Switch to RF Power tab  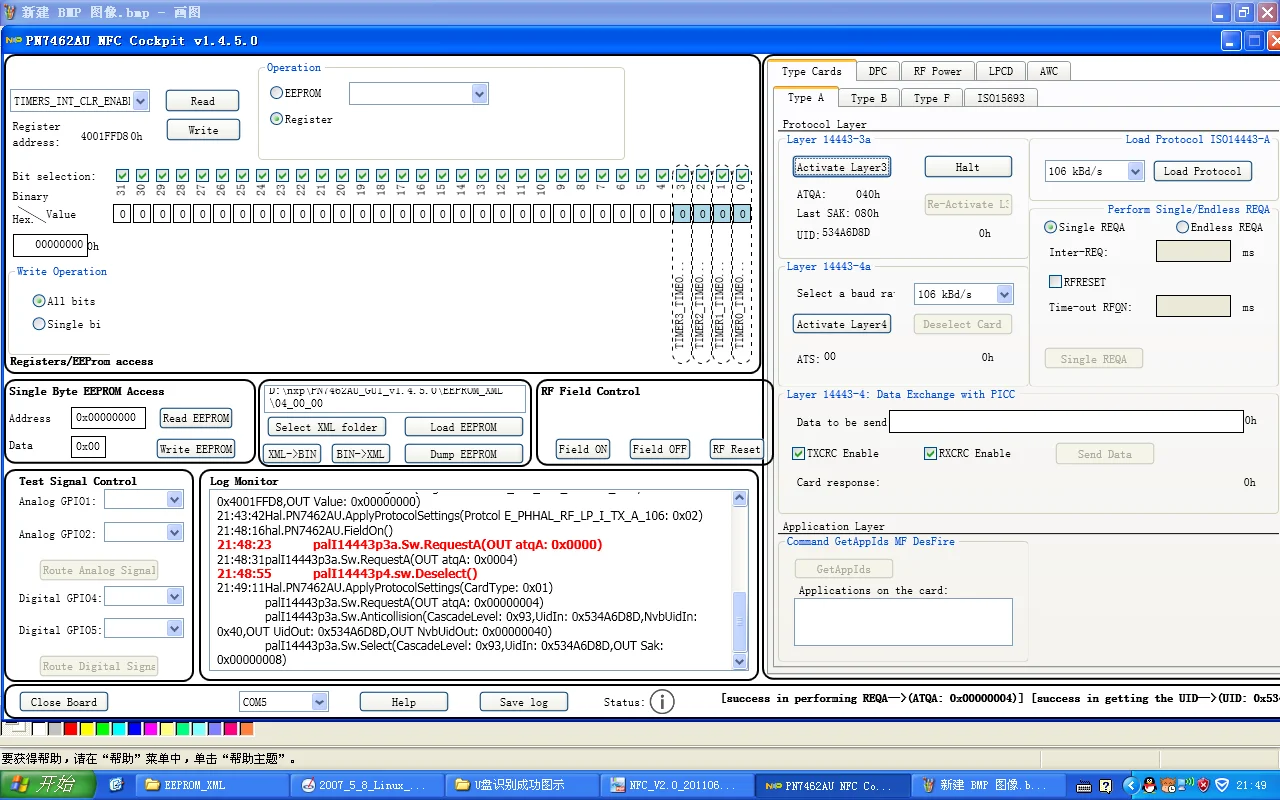pyautogui.click(x=937, y=71)
